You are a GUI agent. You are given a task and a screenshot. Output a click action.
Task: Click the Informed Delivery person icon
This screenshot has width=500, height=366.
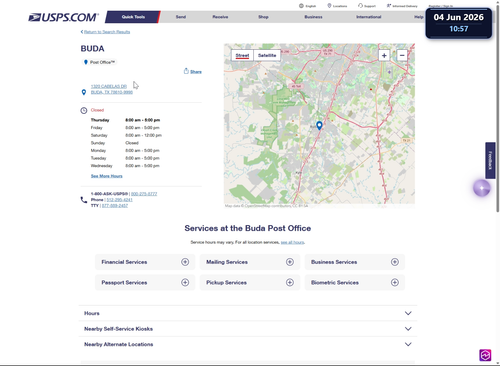pyautogui.click(x=389, y=6)
